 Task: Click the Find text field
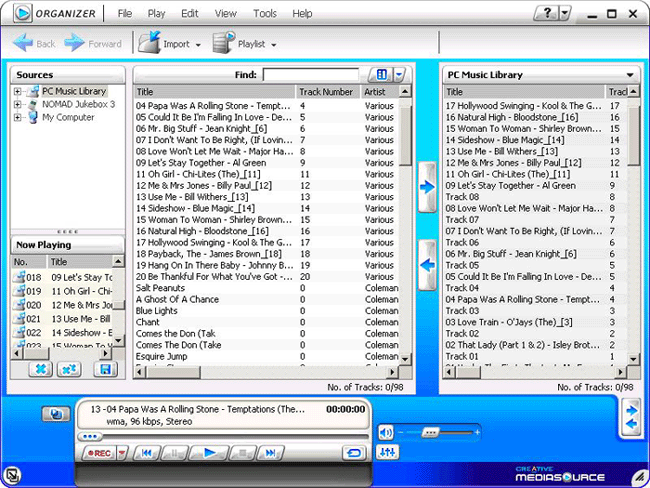[x=311, y=75]
